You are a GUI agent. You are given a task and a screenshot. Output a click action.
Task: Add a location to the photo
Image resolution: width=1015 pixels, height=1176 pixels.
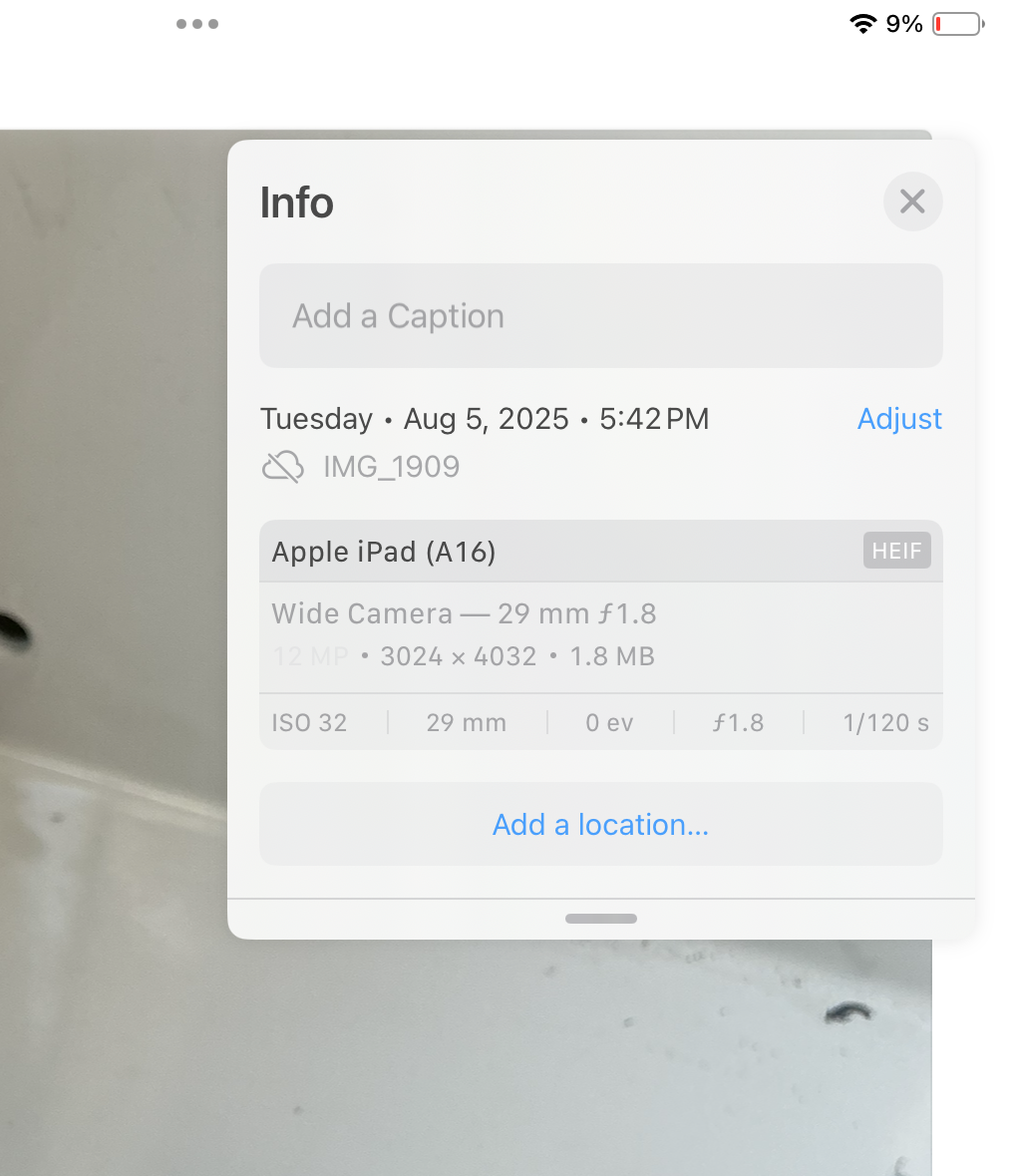click(600, 825)
